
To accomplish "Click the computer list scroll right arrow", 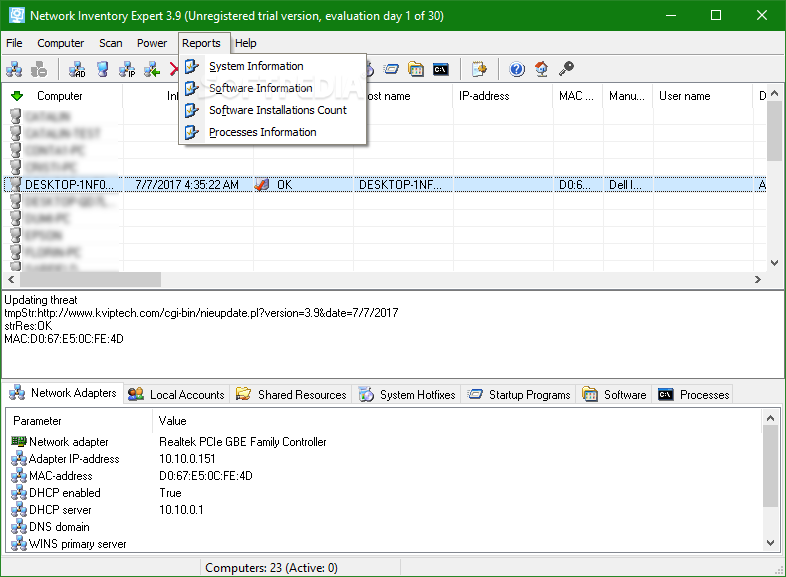I will [x=757, y=280].
